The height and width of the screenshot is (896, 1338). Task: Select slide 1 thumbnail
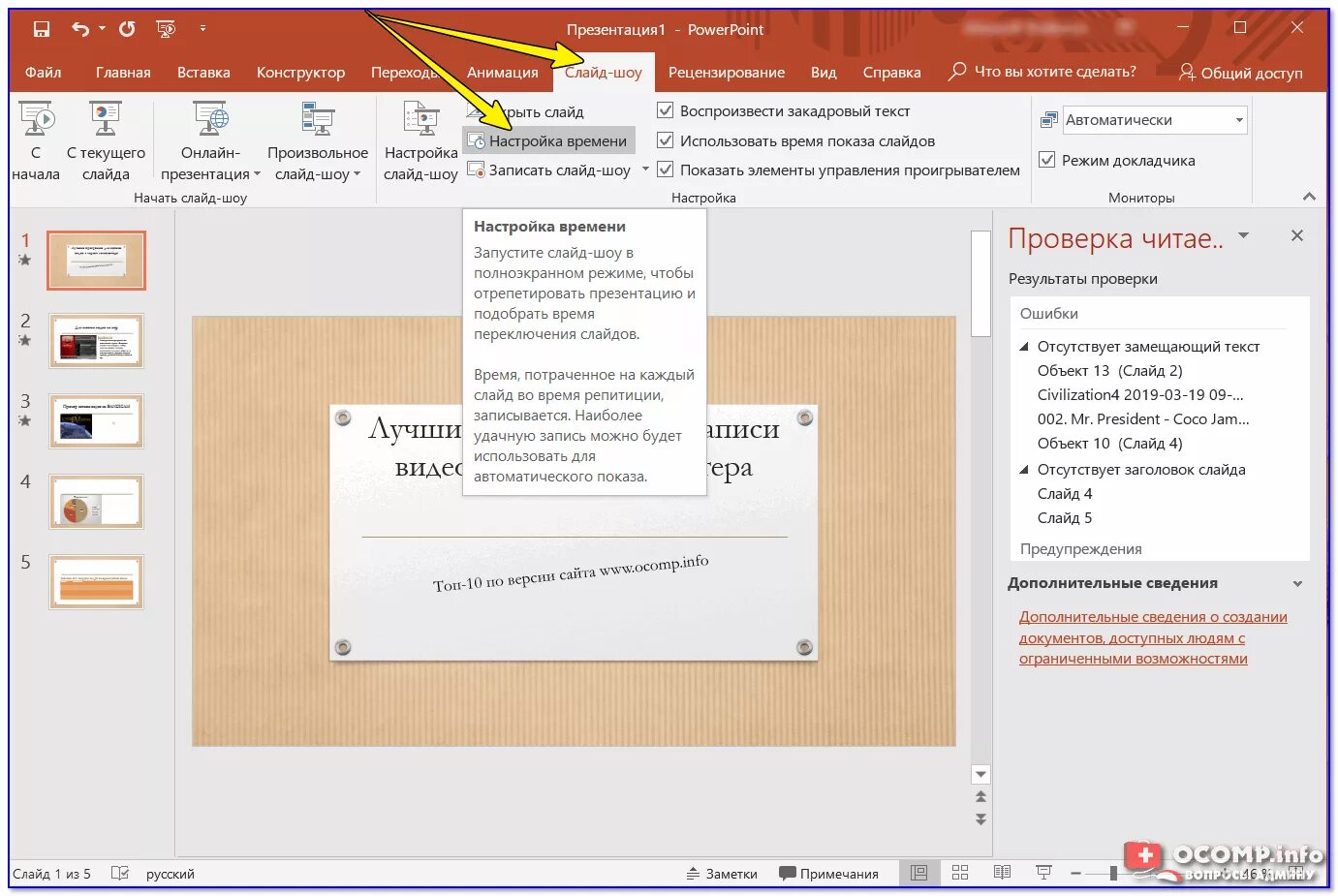[97, 261]
